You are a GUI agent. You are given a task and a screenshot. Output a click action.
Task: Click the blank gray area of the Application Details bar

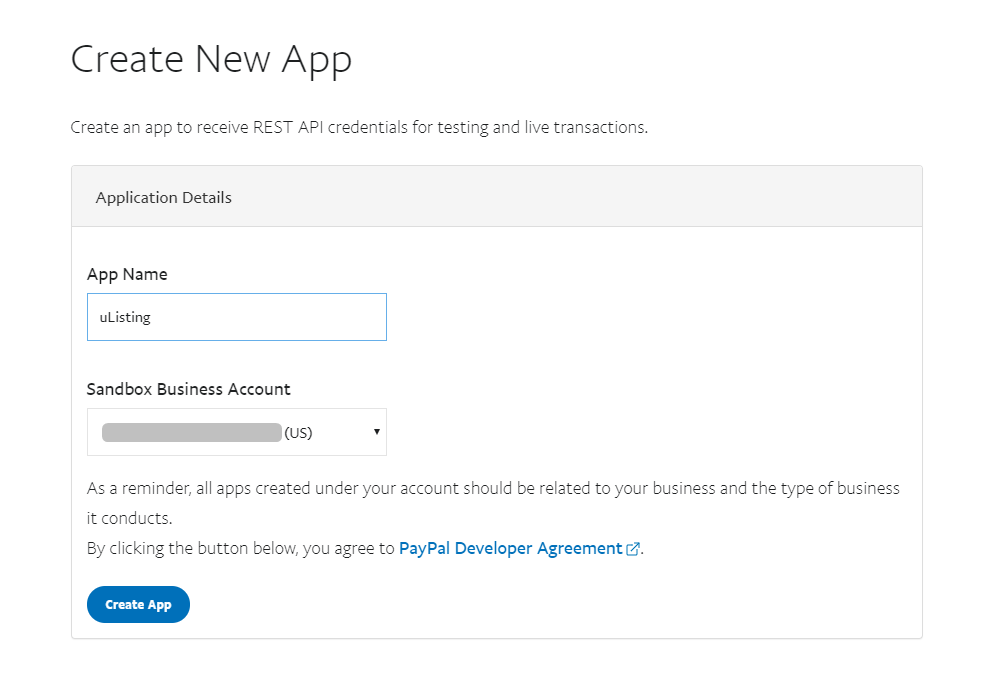coord(600,197)
